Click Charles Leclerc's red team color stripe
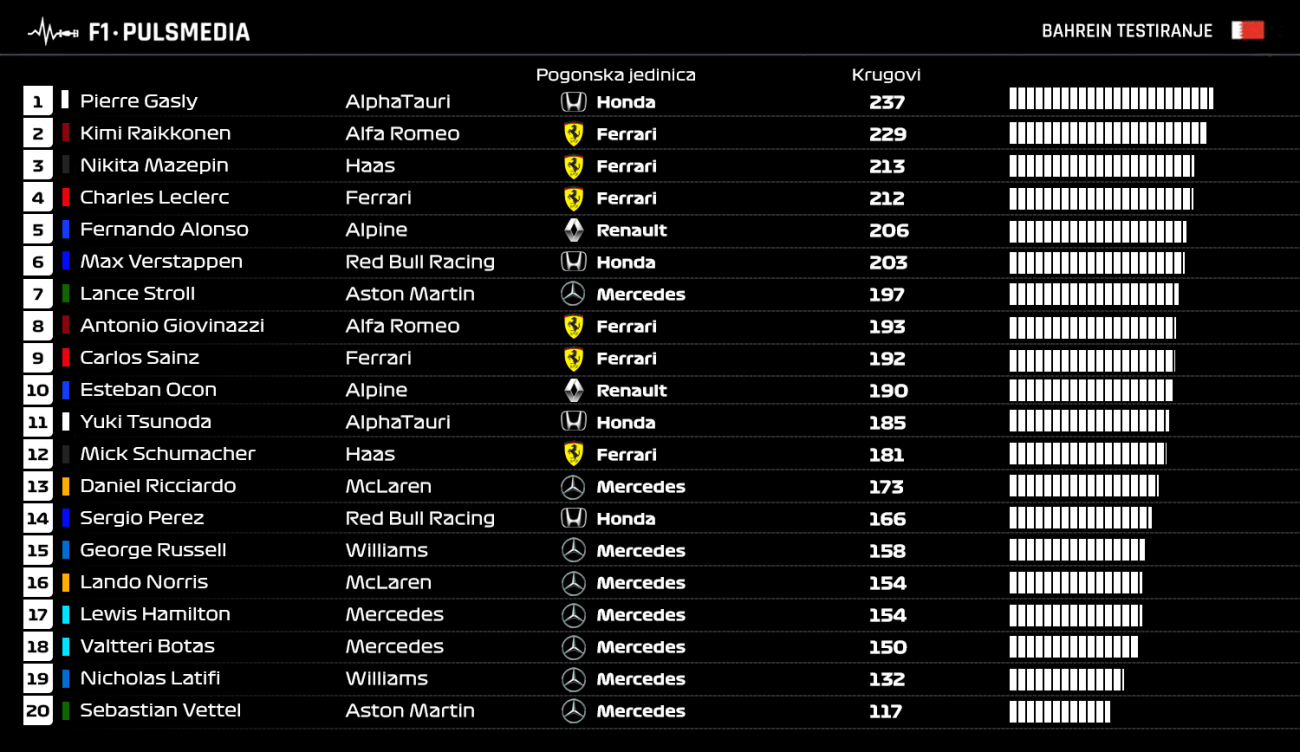This screenshot has height=752, width=1300. pyautogui.click(x=66, y=197)
